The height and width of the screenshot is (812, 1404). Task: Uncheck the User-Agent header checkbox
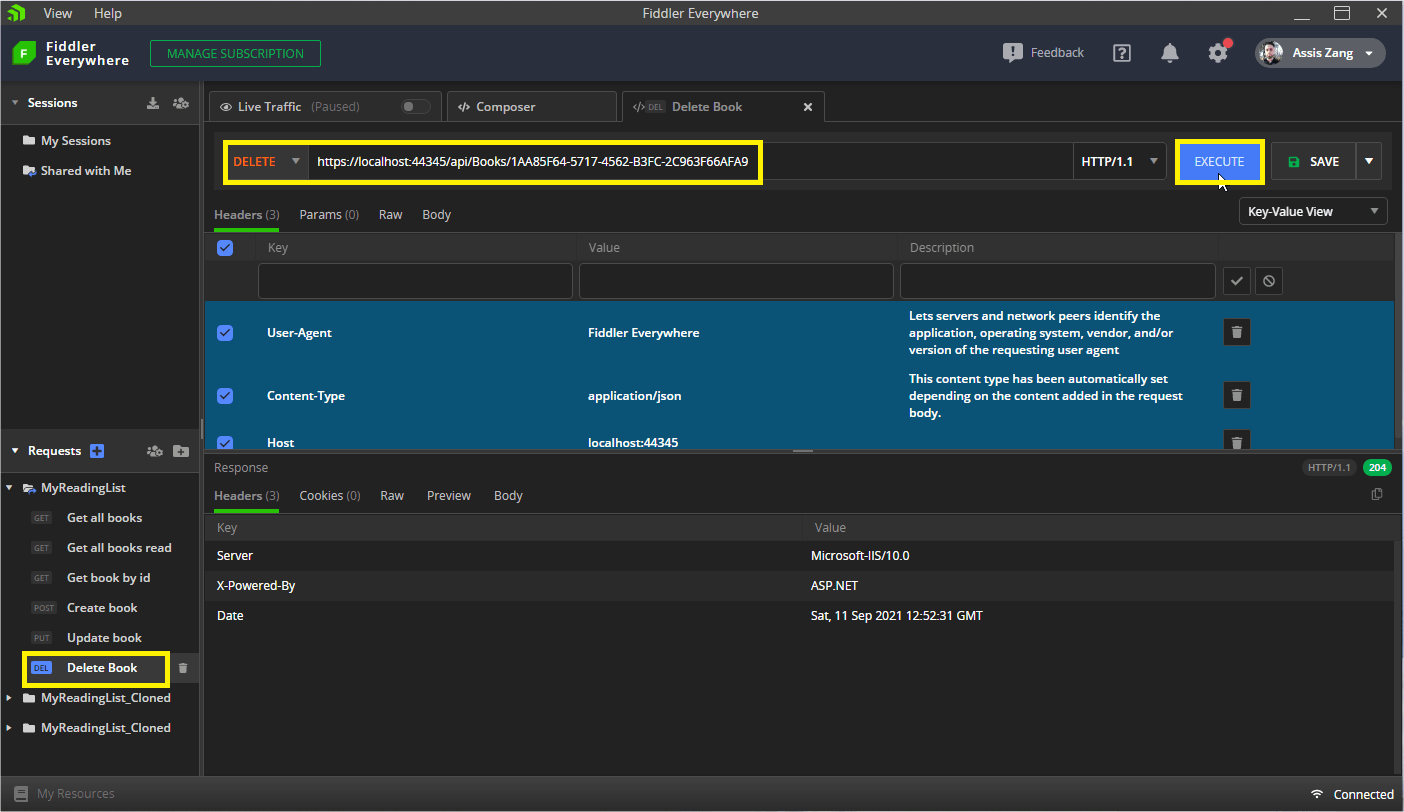[225, 333]
